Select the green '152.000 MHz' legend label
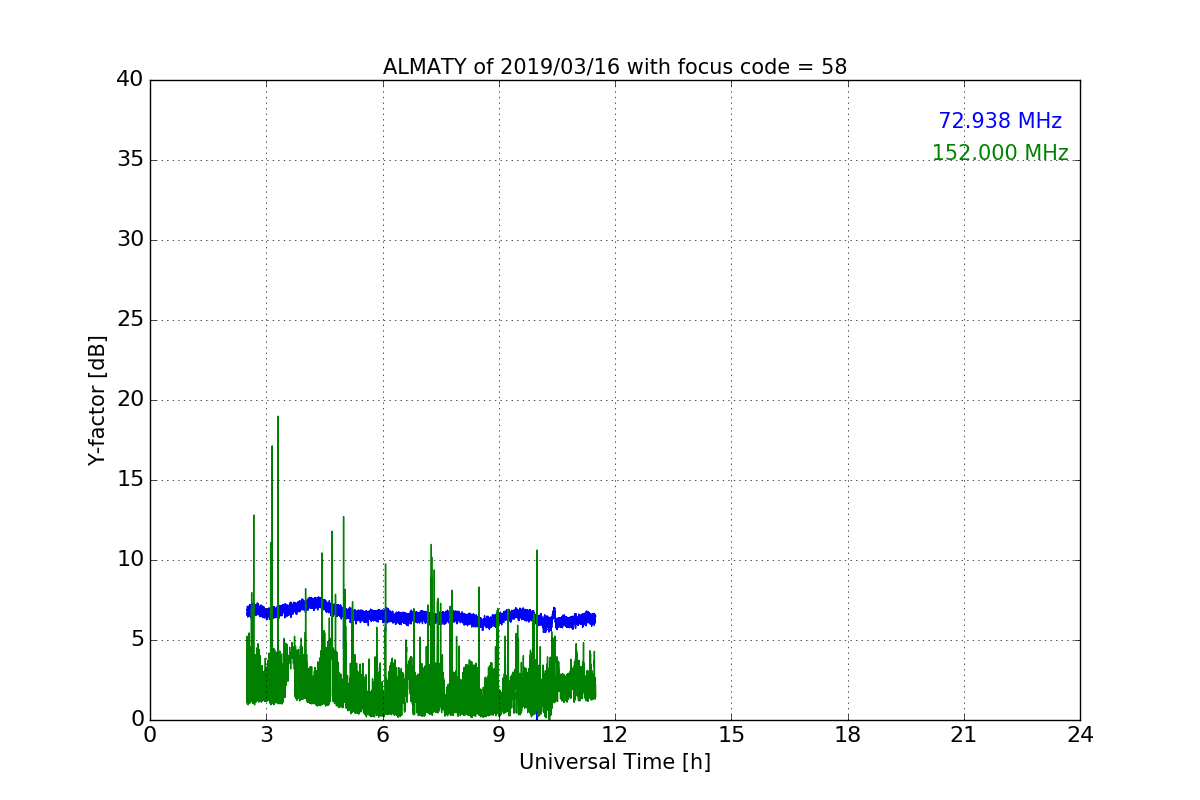 (1000, 153)
